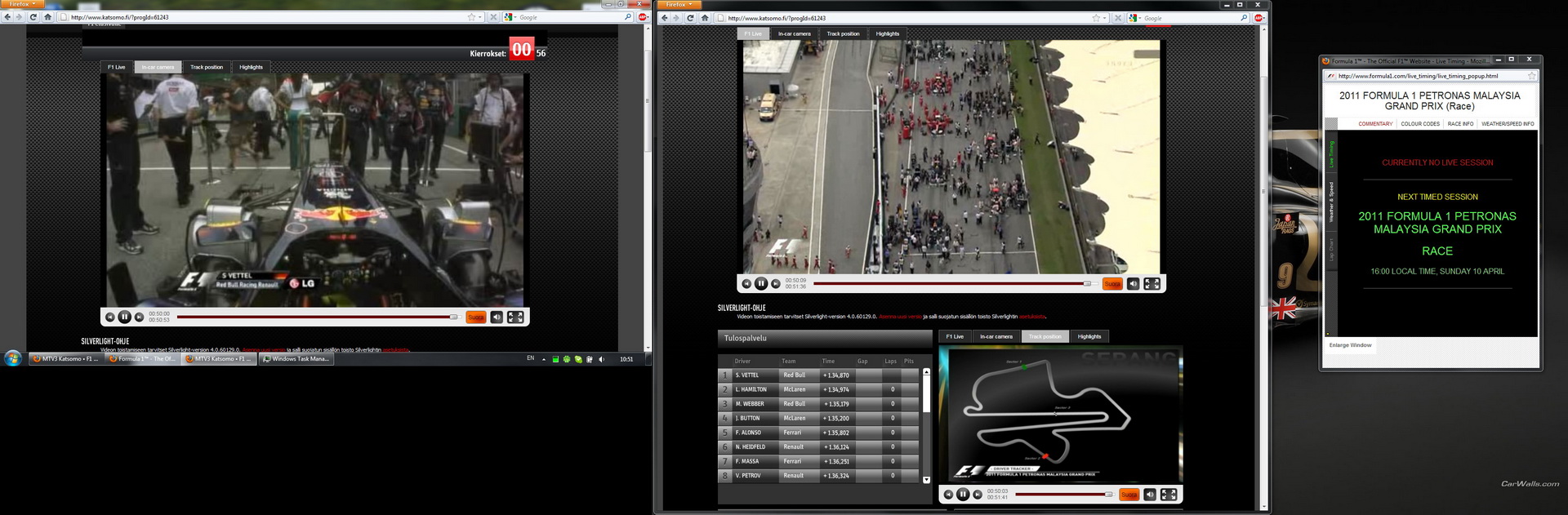Pause the track position map player
Screen dimensions: 1568x515
pyautogui.click(x=963, y=494)
